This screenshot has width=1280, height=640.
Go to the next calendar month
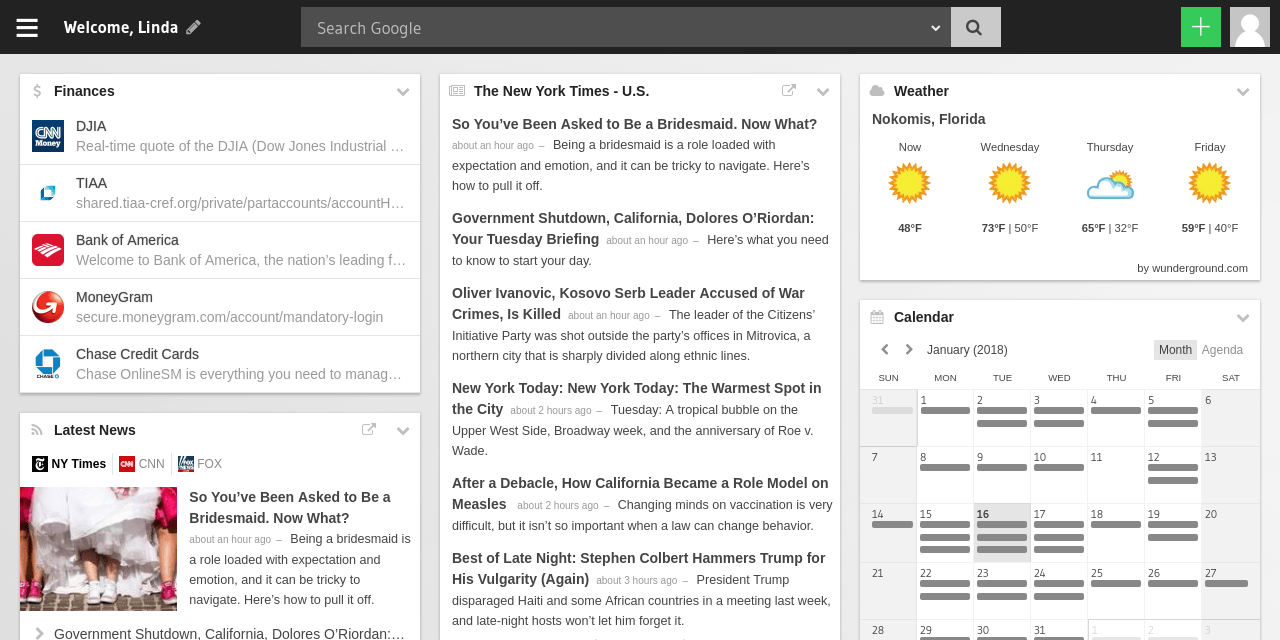point(909,350)
